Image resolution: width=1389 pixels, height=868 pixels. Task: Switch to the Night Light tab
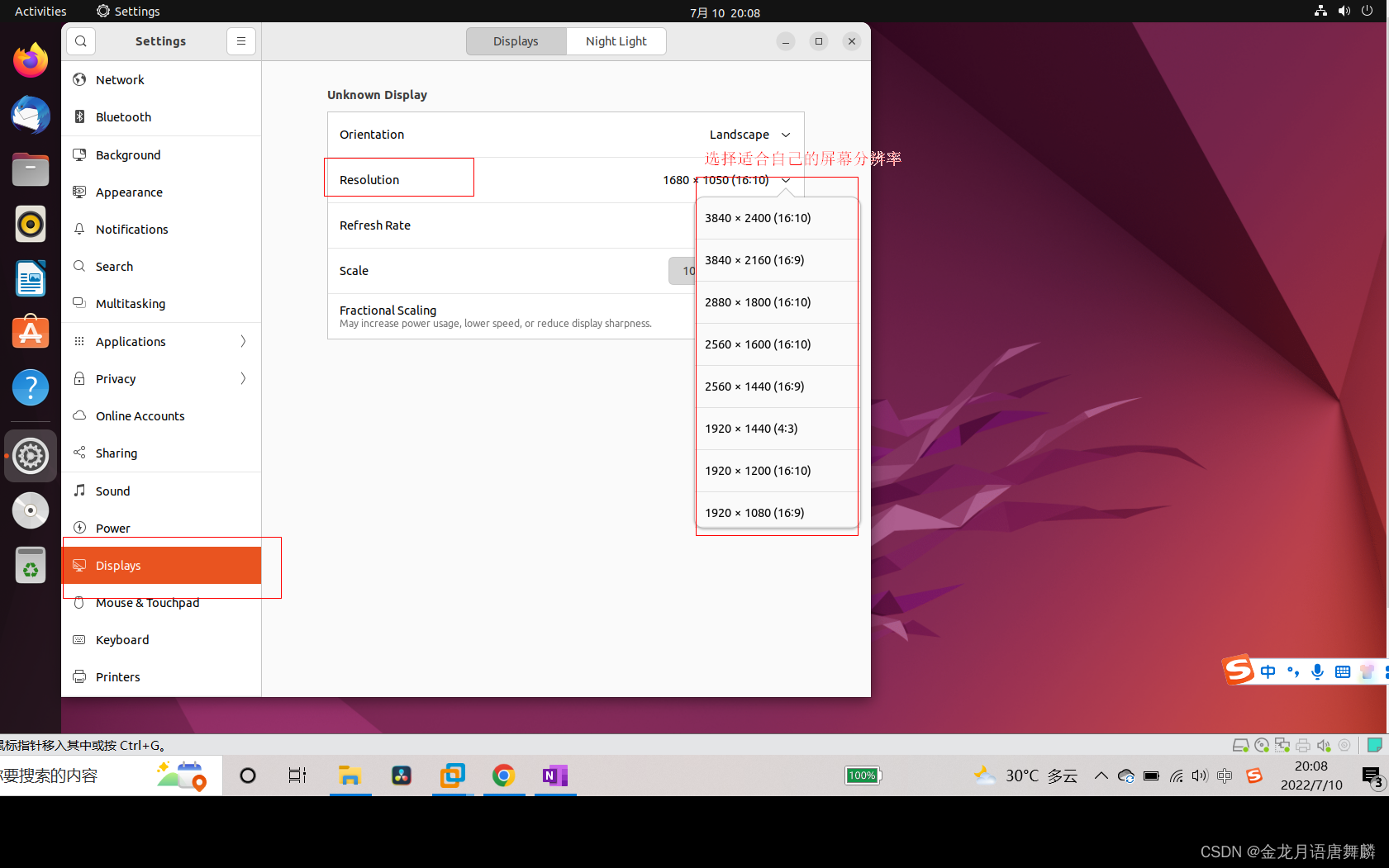pos(616,40)
